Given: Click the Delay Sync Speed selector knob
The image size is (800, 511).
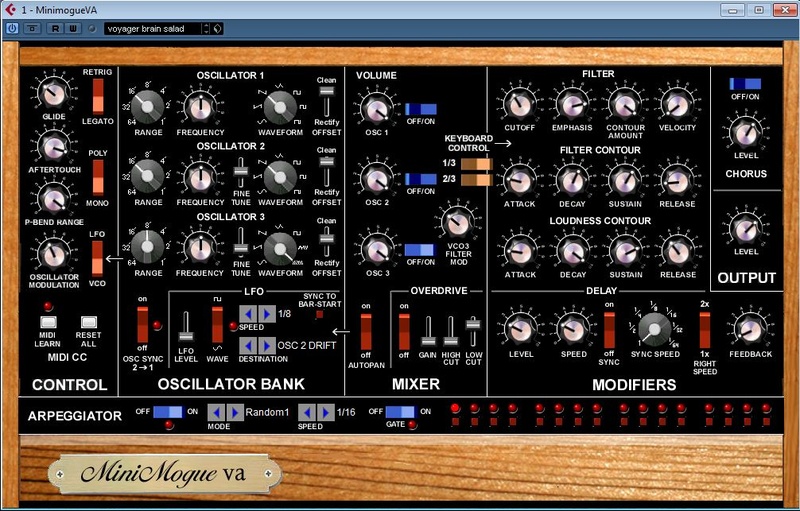Looking at the screenshot, I should coord(654,328).
